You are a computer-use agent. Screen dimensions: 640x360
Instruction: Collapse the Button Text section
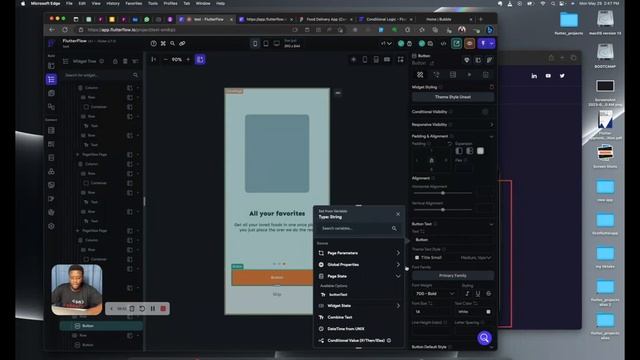click(491, 224)
